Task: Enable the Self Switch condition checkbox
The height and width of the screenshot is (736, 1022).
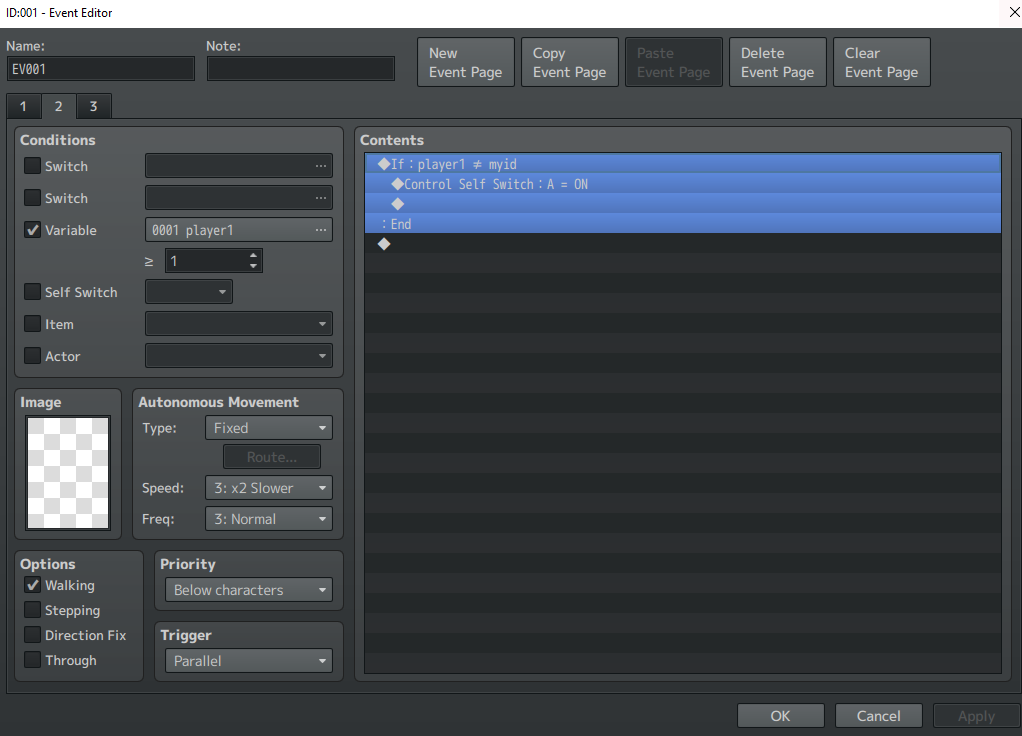Action: pyautogui.click(x=32, y=291)
